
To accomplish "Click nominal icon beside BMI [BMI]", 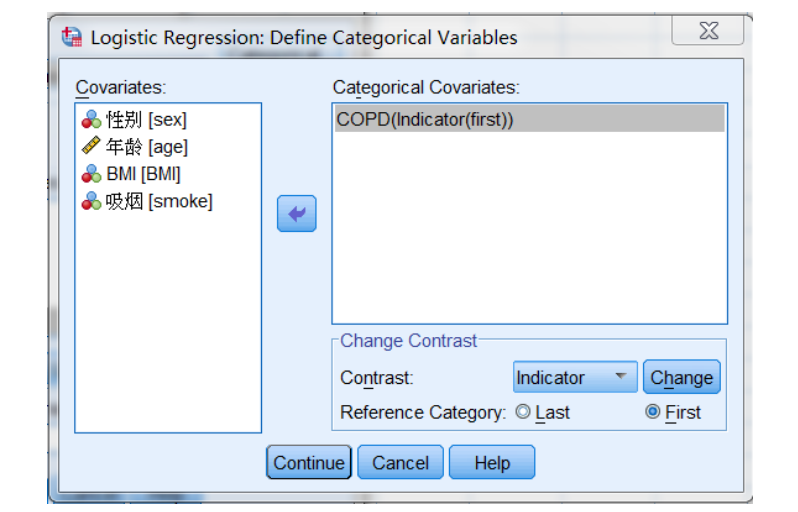I will pyautogui.click(x=92, y=174).
